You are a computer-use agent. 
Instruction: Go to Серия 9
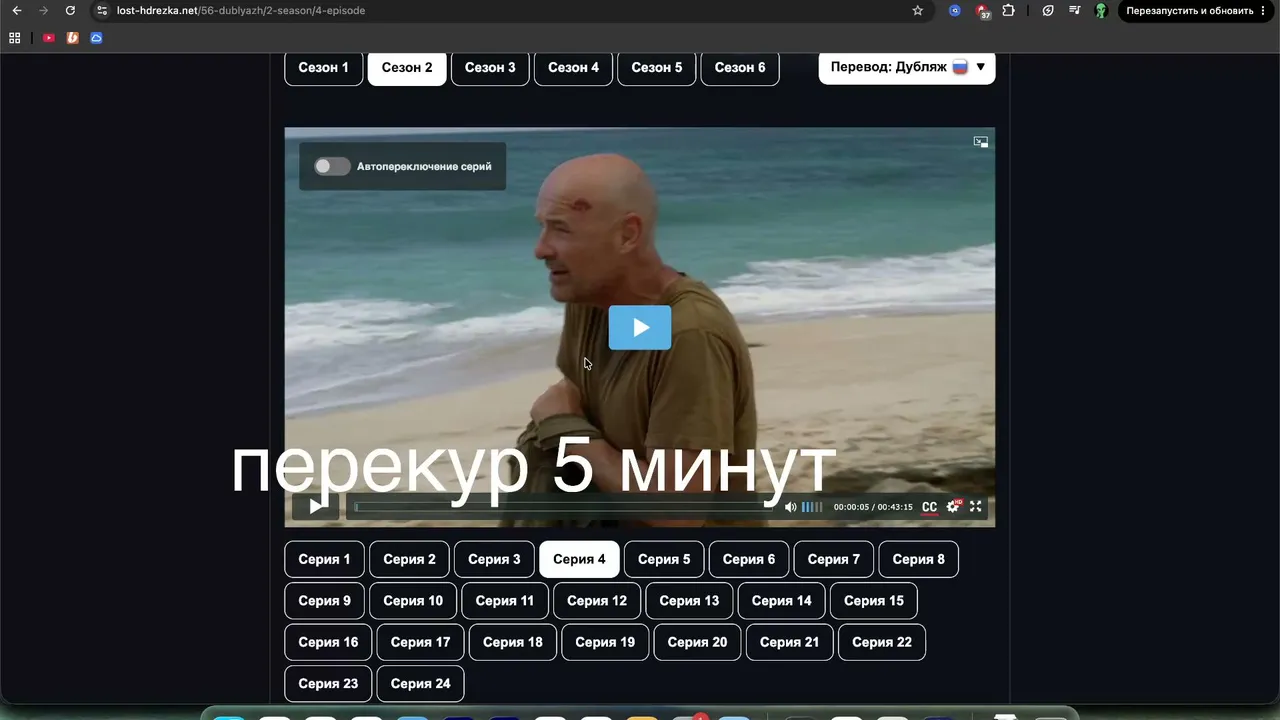tap(325, 600)
